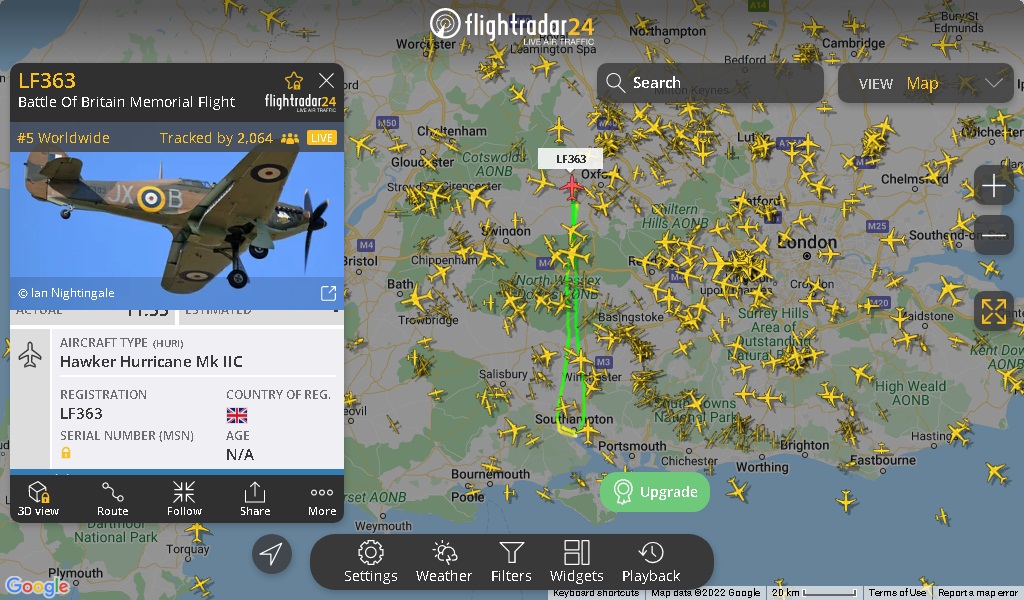The height and width of the screenshot is (600, 1024).
Task: Open the More options menu
Action: tap(322, 499)
